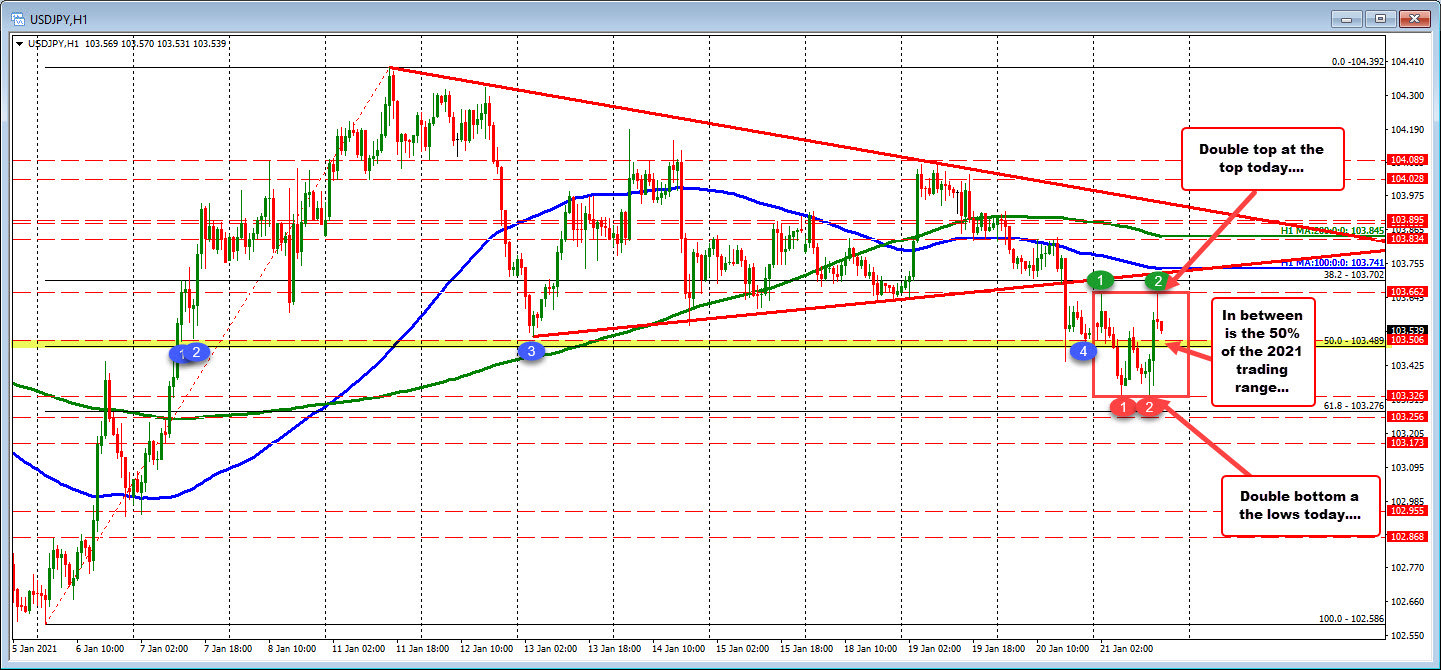Click the red 103.895 price tag

pos(1408,220)
